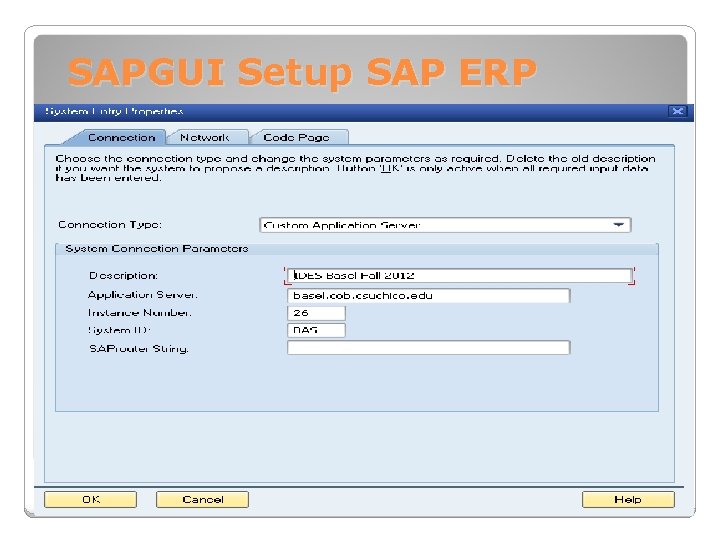Click the Description input field
The image size is (720, 540).
[459, 276]
